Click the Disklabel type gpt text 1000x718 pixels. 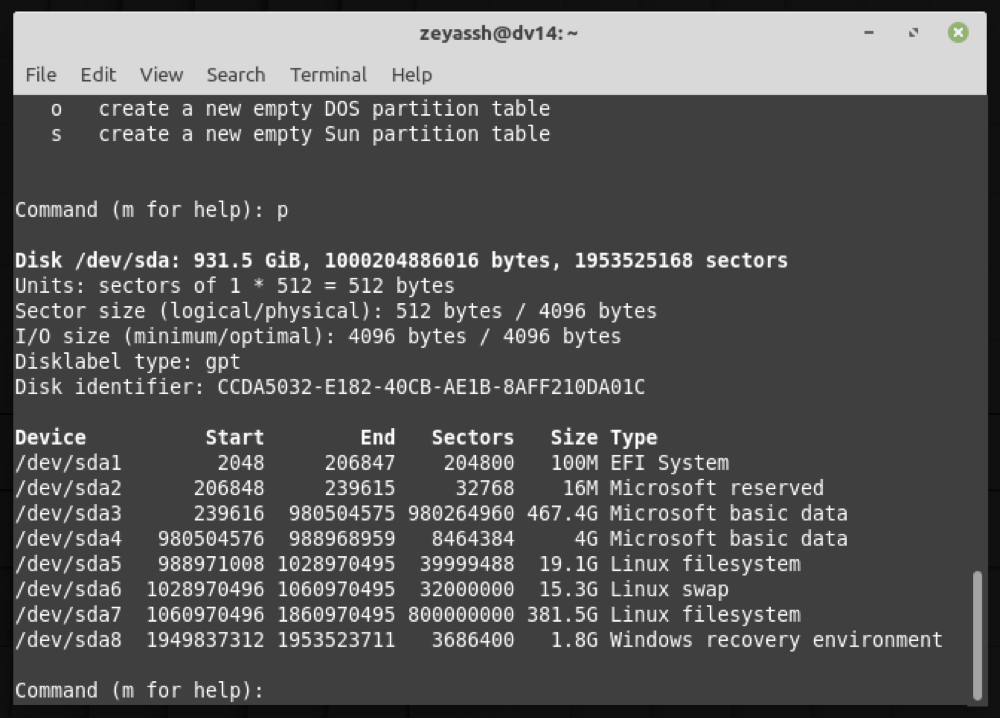click(x=130, y=361)
